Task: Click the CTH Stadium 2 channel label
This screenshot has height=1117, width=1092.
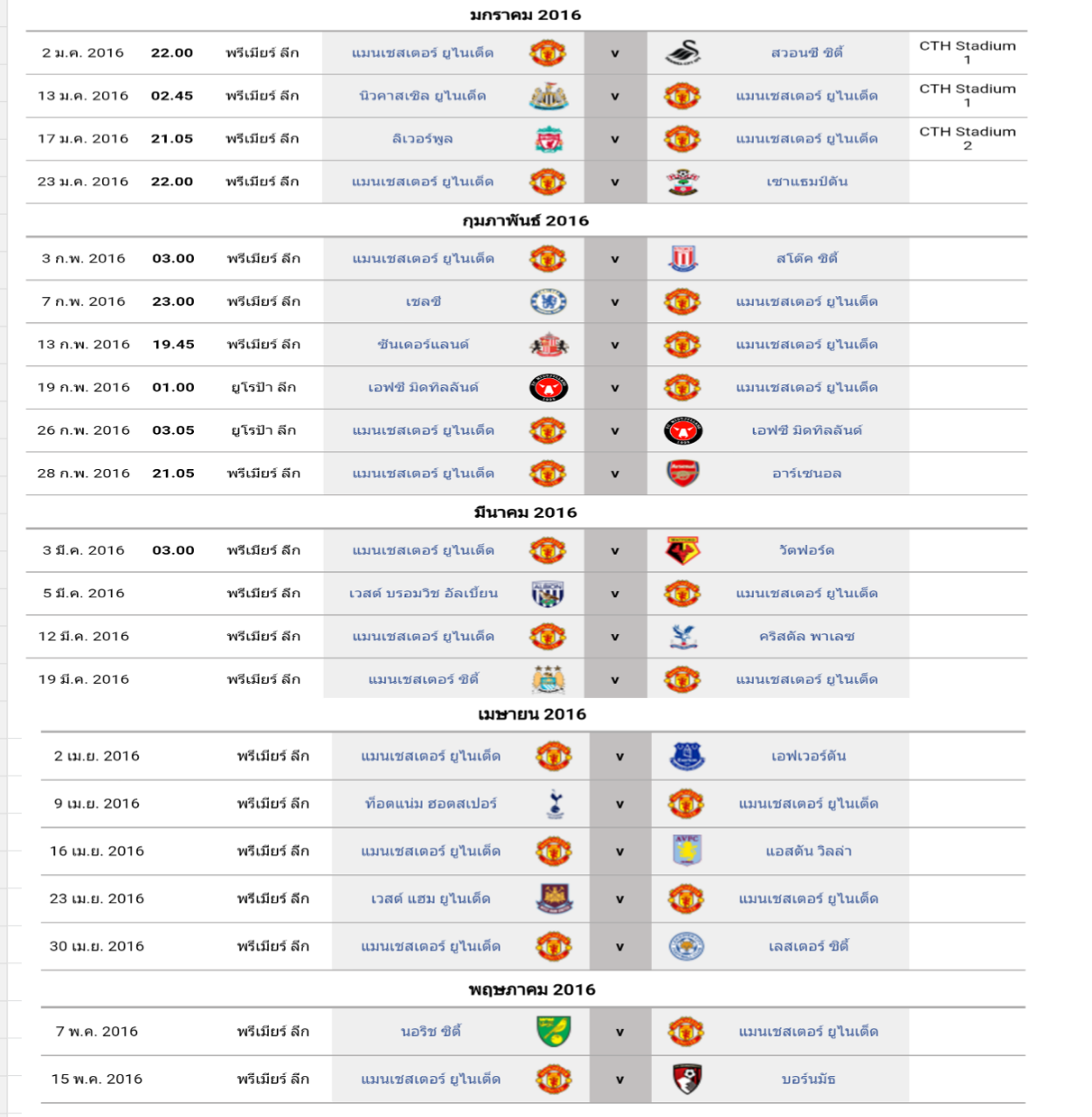Action: tap(967, 139)
